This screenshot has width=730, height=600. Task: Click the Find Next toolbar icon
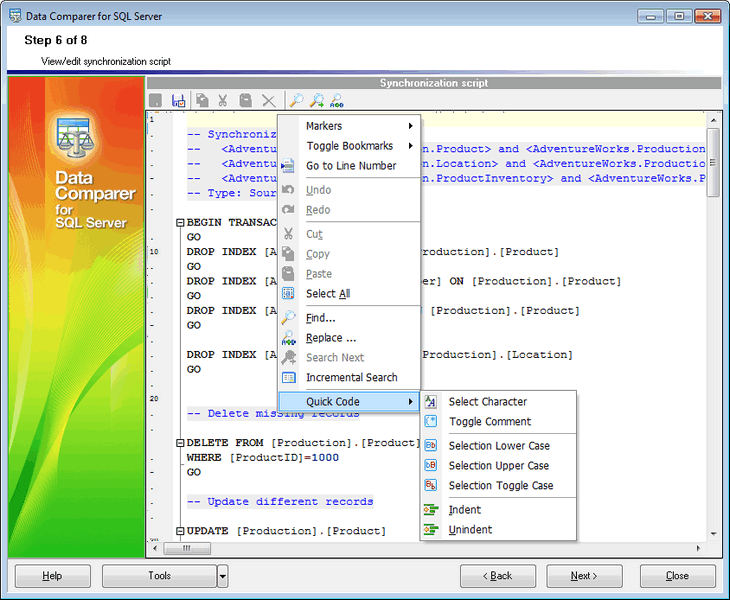317,100
